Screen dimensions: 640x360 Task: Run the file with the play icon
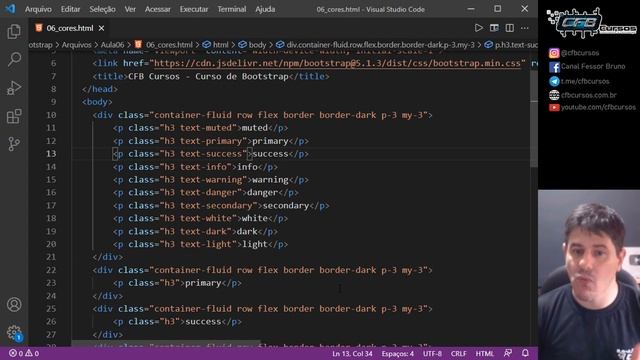pos(478,28)
